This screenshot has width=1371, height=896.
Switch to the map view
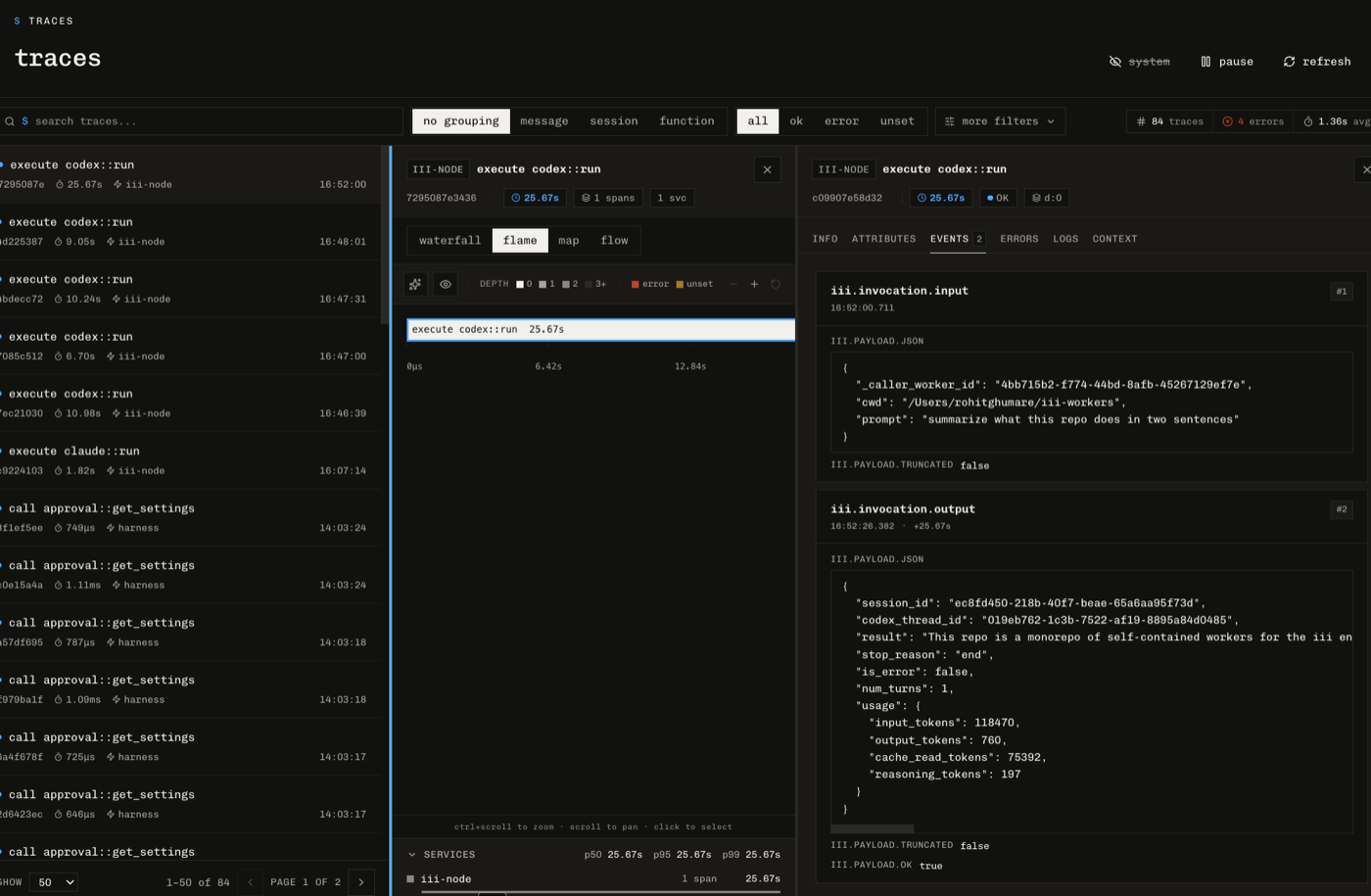(x=568, y=241)
